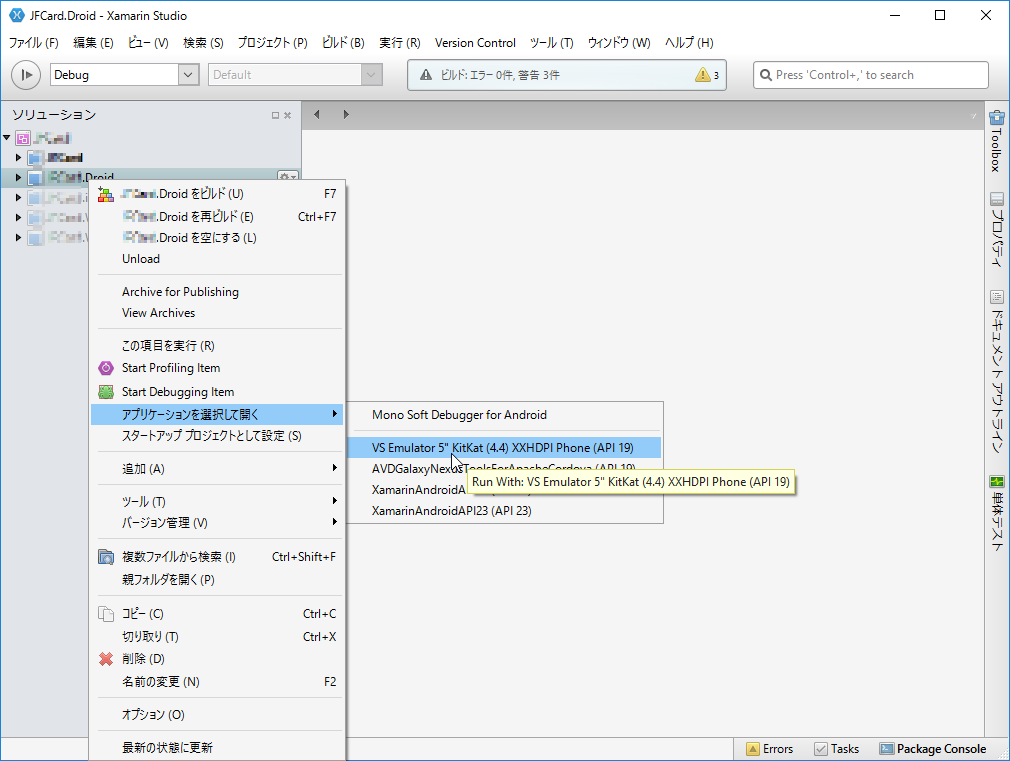Collapse the root solution node
Viewport: 1010px width, 761px height.
coord(6,137)
